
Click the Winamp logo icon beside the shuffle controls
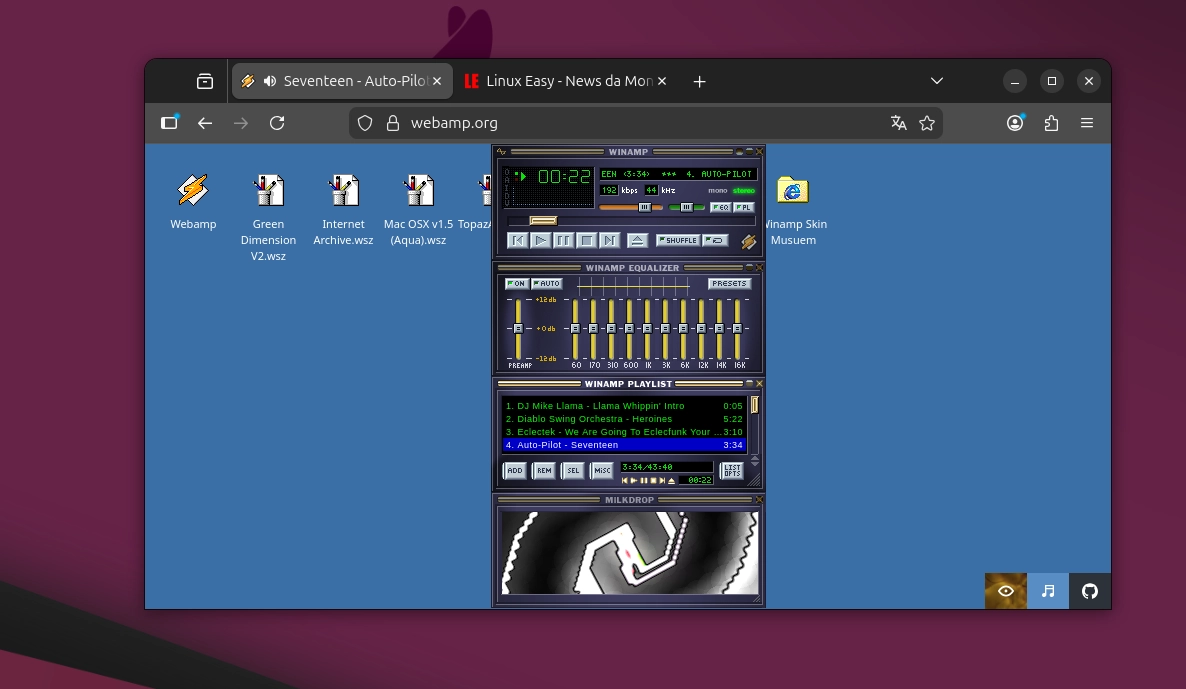tap(748, 240)
